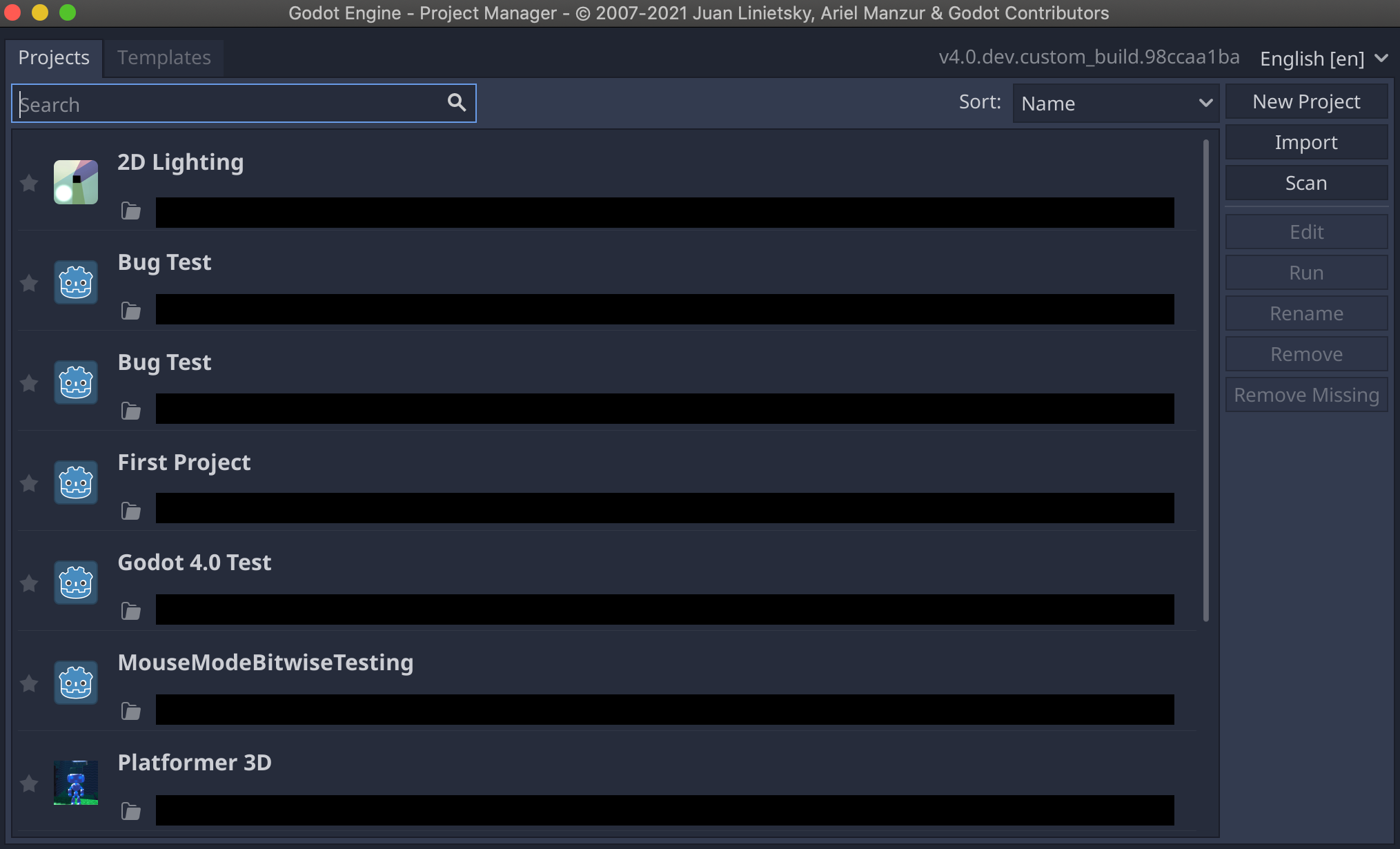
Task: Open the folder icon under 2D Lighting
Action: click(131, 212)
